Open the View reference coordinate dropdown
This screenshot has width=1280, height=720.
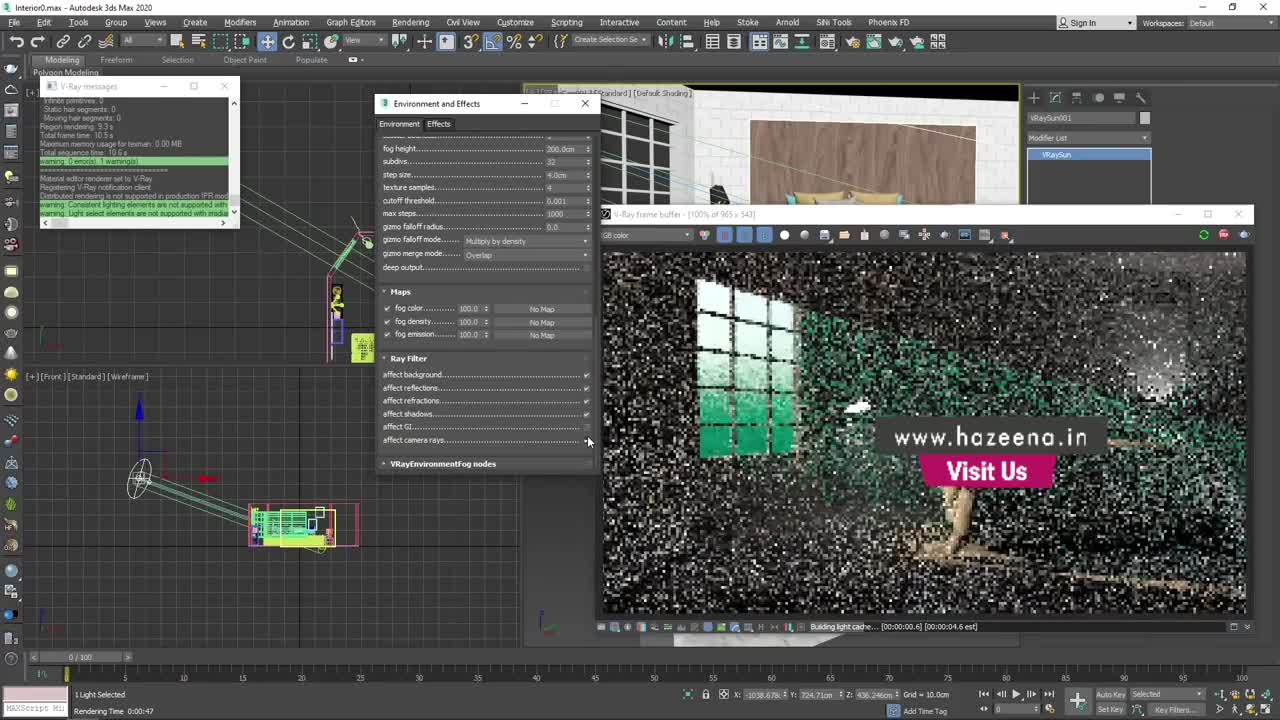365,41
